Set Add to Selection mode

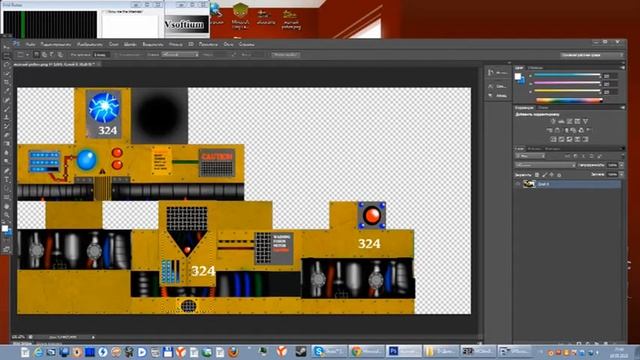pyautogui.click(x=44, y=54)
